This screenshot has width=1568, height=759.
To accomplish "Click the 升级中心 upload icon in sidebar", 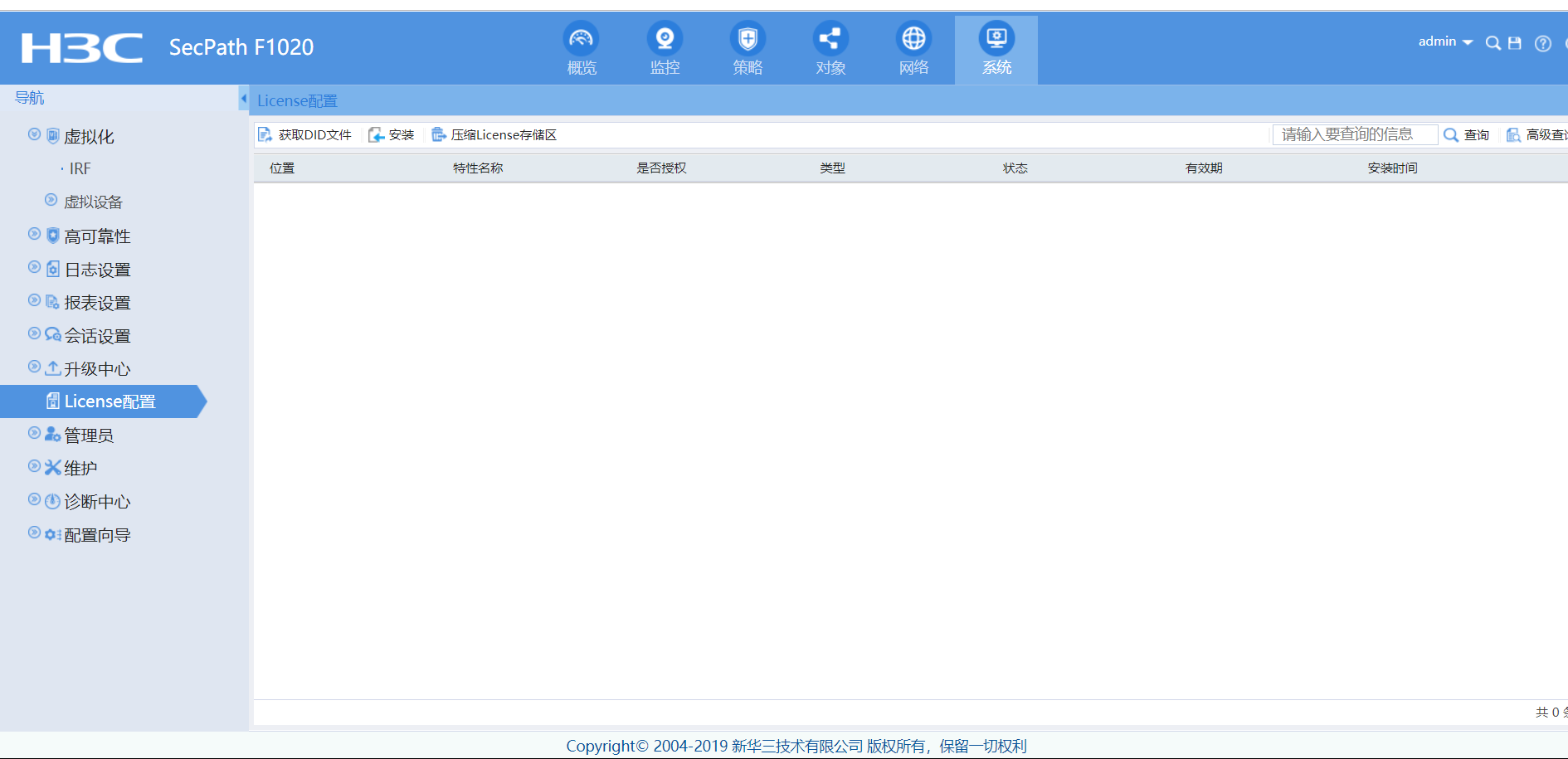I will tap(53, 367).
